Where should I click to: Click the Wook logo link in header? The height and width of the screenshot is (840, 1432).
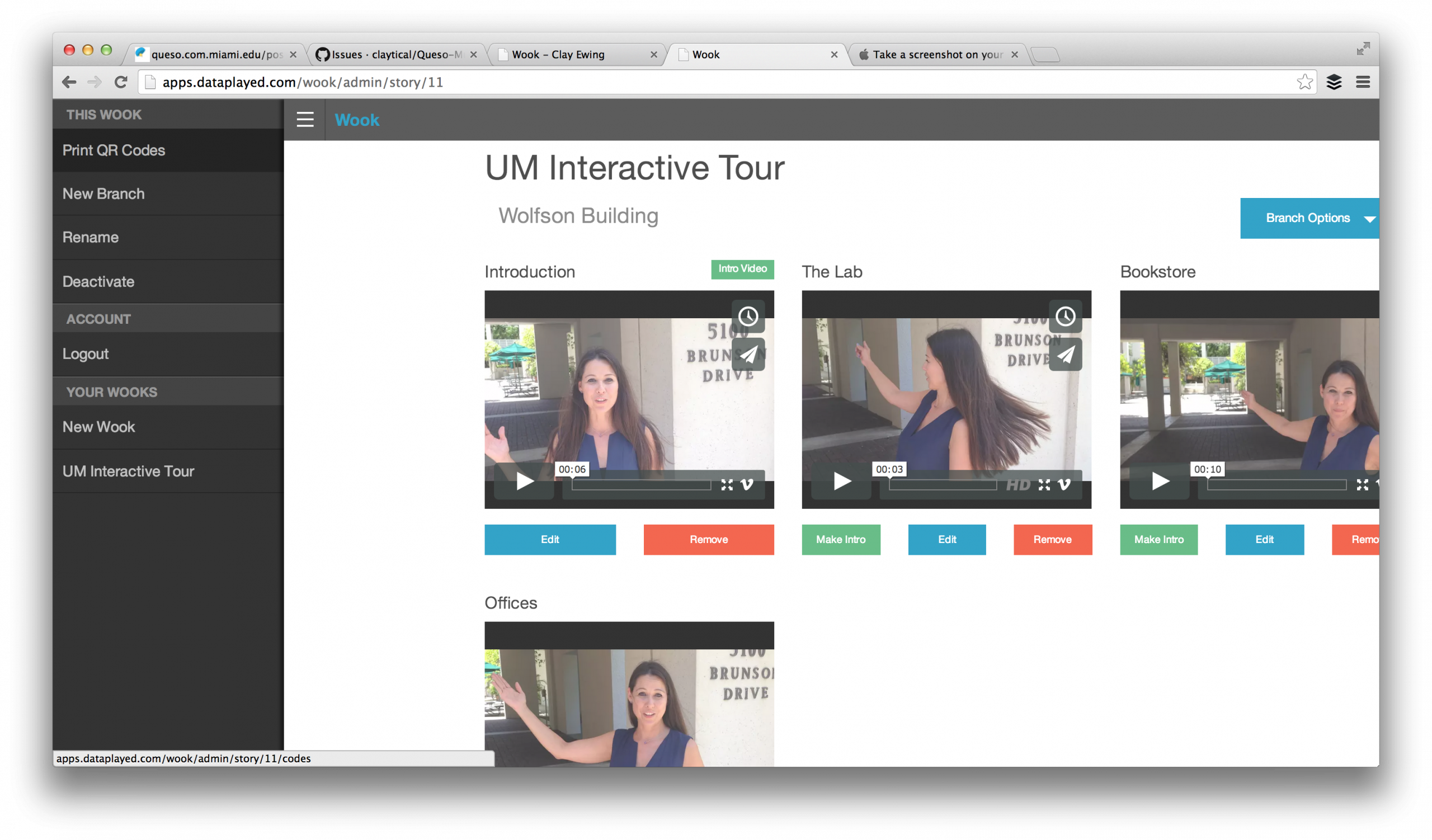[x=356, y=120]
